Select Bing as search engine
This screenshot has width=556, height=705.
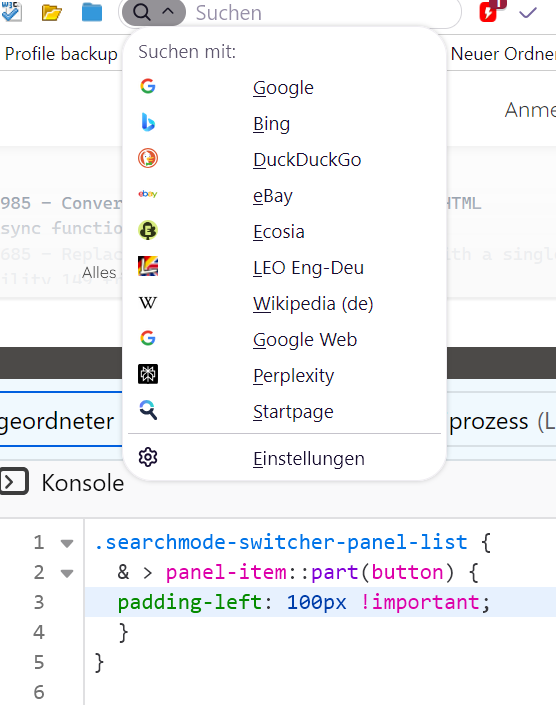coord(284,123)
